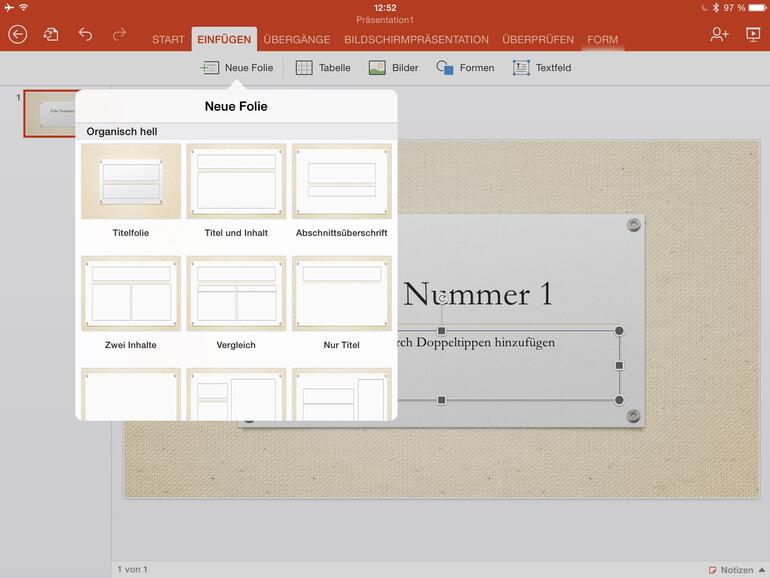Start slideshow with the play icon

point(752,35)
